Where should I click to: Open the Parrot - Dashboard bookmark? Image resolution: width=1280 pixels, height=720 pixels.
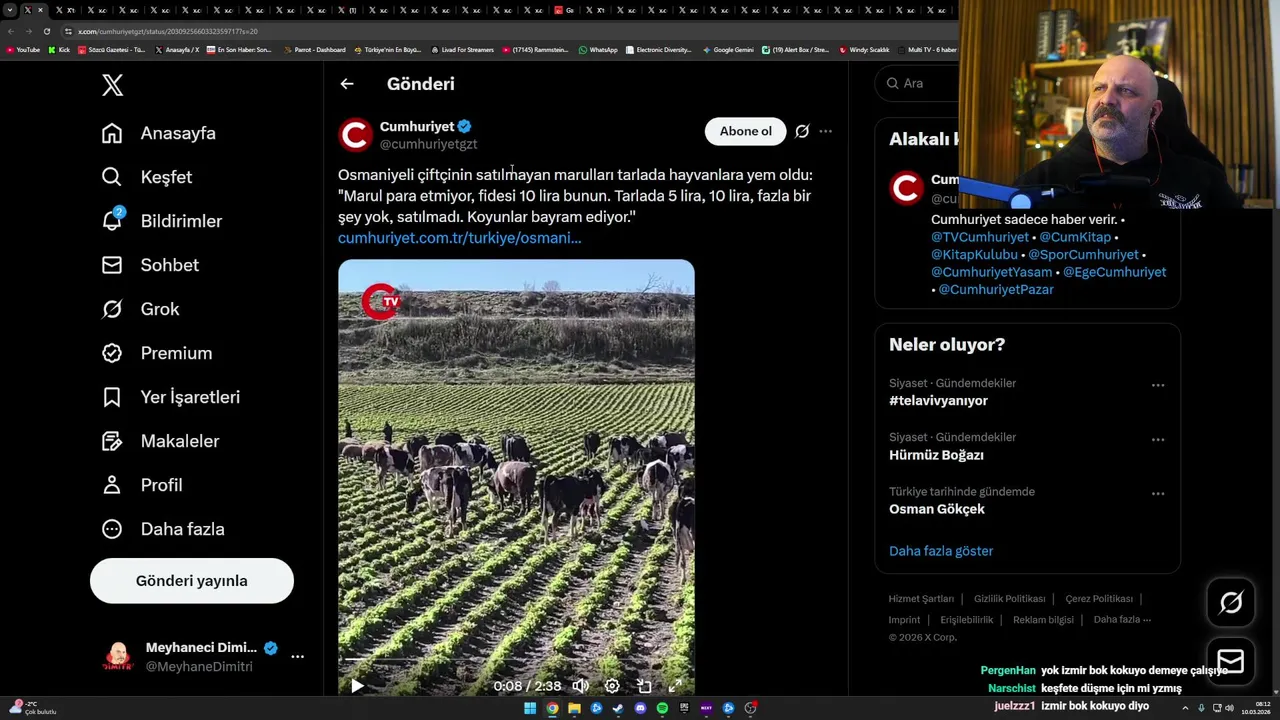314,50
